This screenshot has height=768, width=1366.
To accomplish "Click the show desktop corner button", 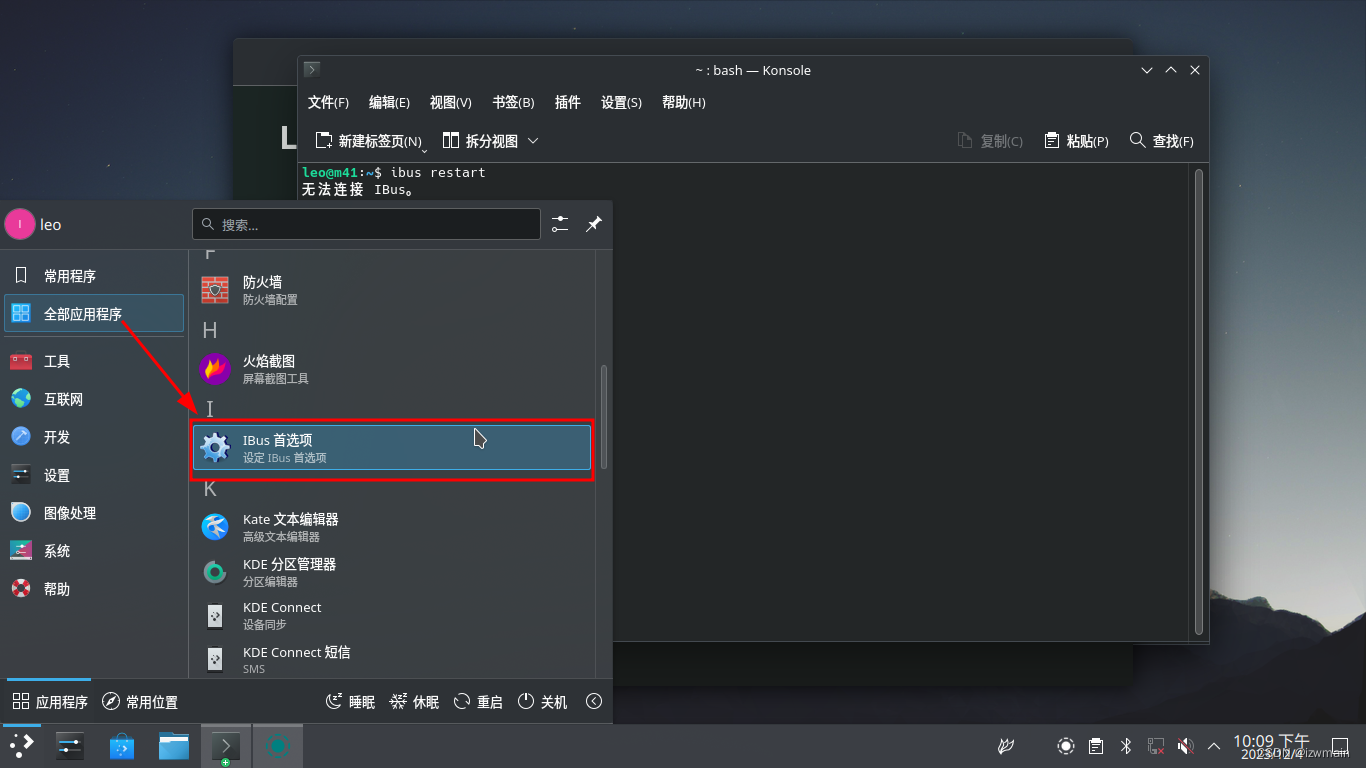I will pyautogui.click(x=1340, y=746).
